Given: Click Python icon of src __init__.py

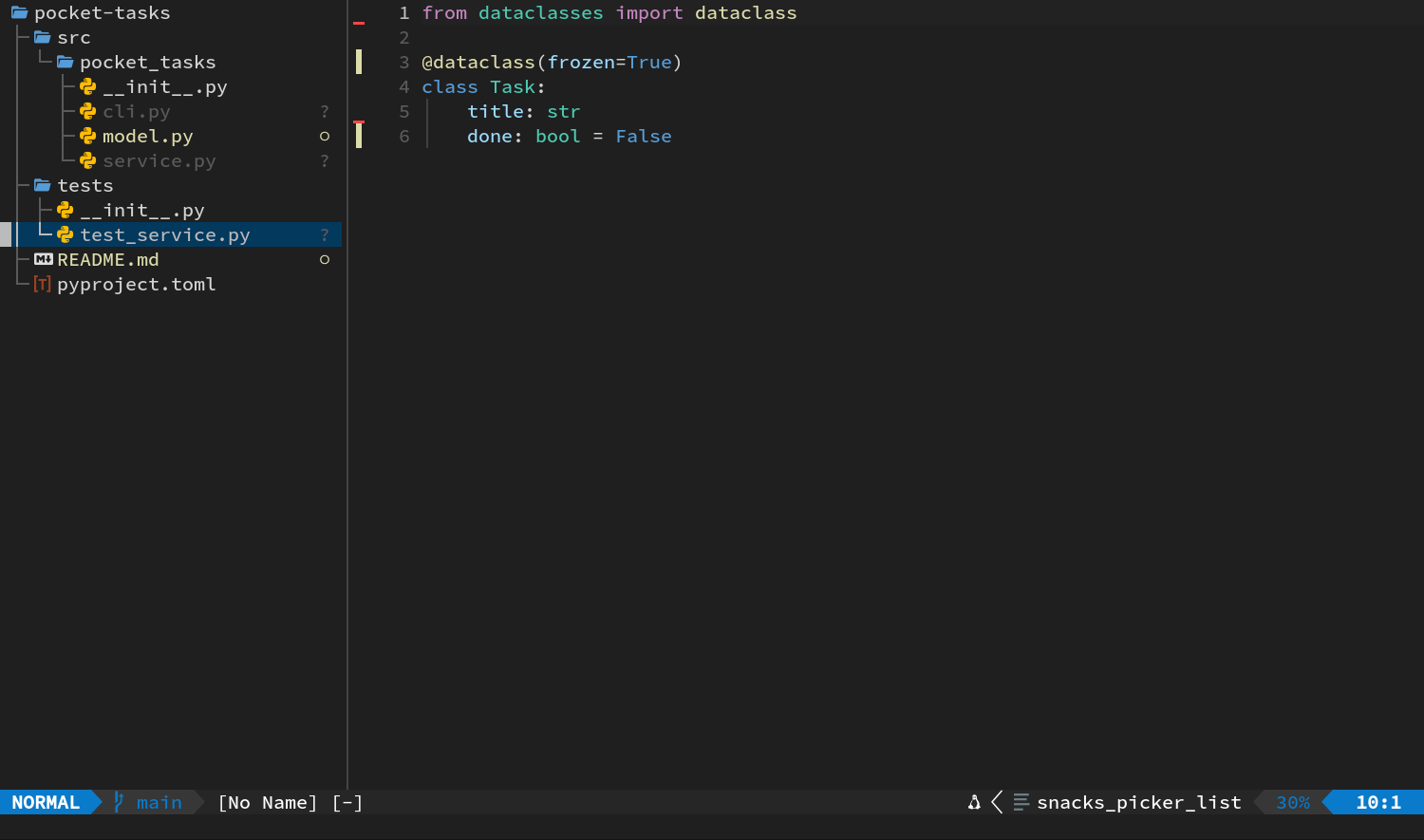Looking at the screenshot, I should point(88,87).
